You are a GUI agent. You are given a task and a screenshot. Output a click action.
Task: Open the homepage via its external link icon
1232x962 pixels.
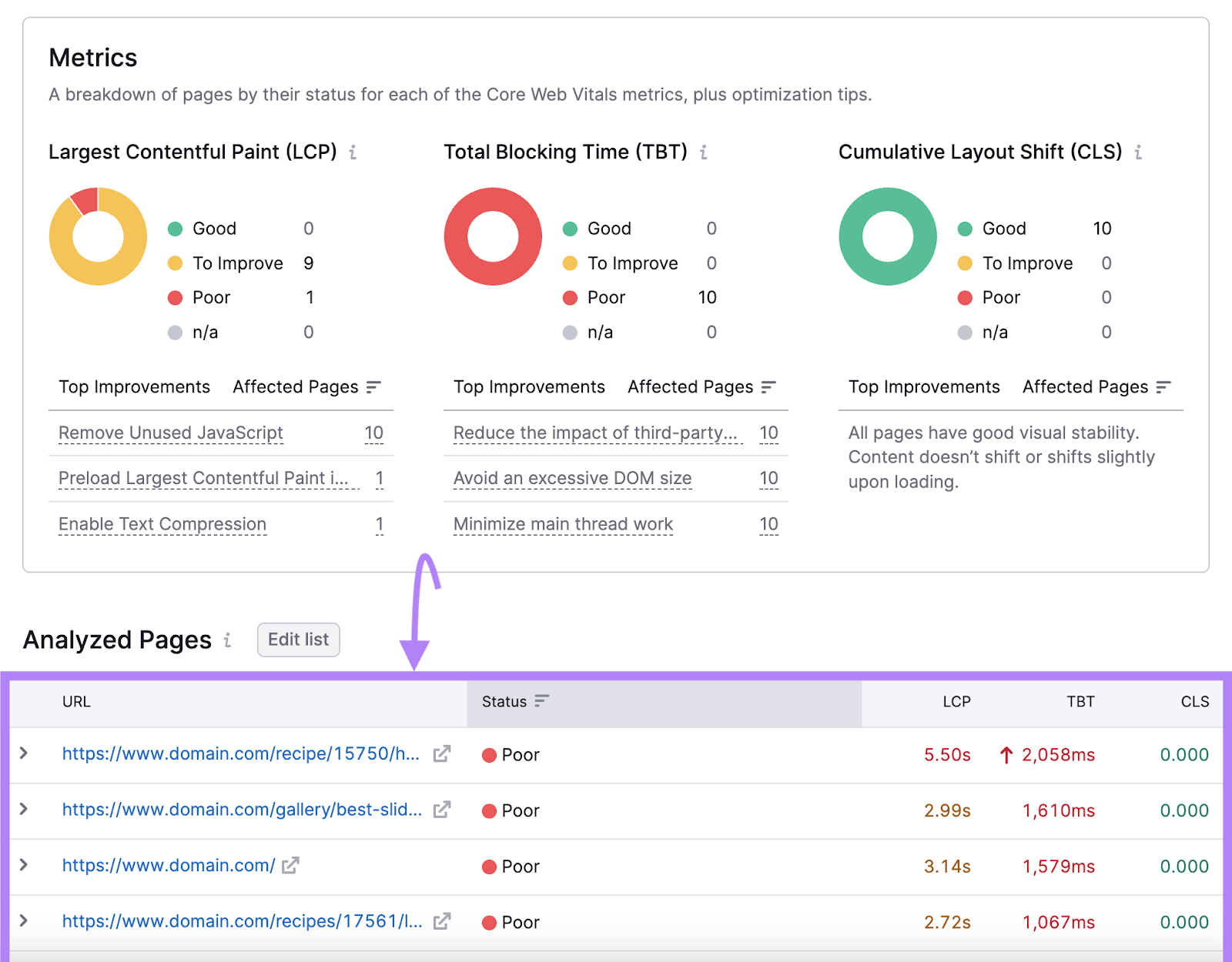pyautogui.click(x=290, y=866)
